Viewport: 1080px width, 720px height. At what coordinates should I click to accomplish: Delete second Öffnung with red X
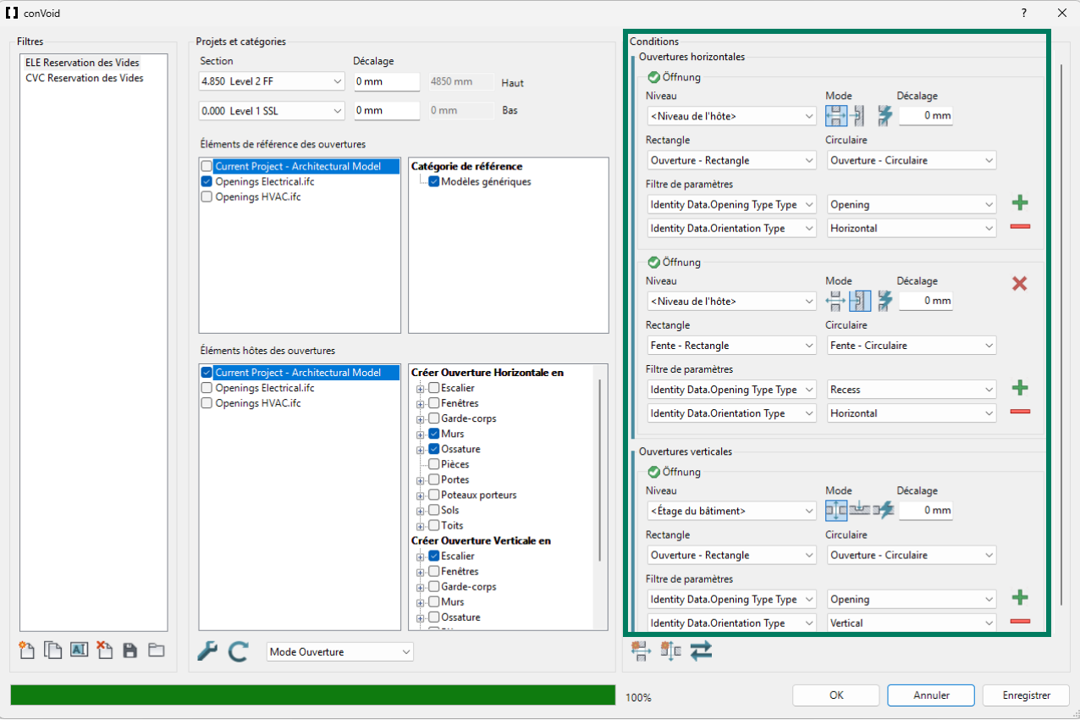point(1019,283)
